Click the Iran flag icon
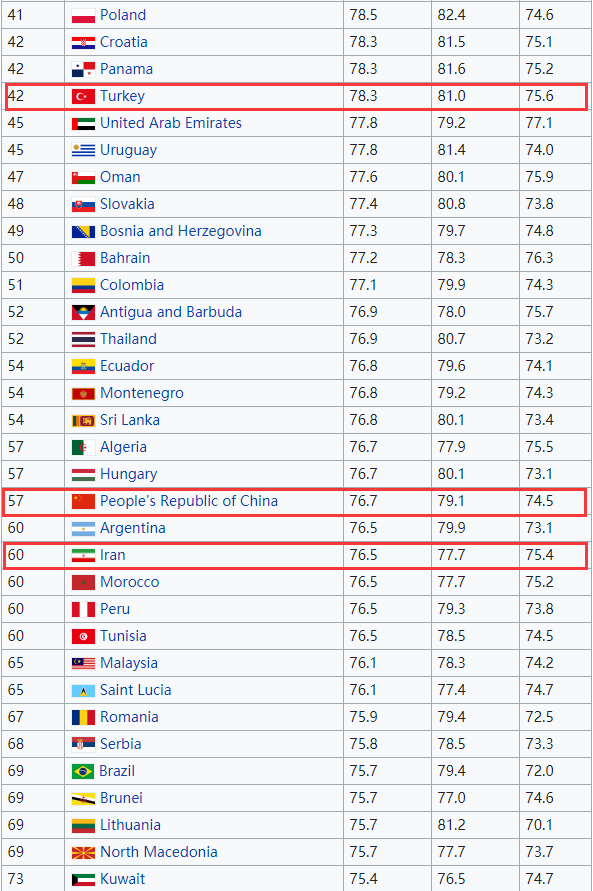 83,555
